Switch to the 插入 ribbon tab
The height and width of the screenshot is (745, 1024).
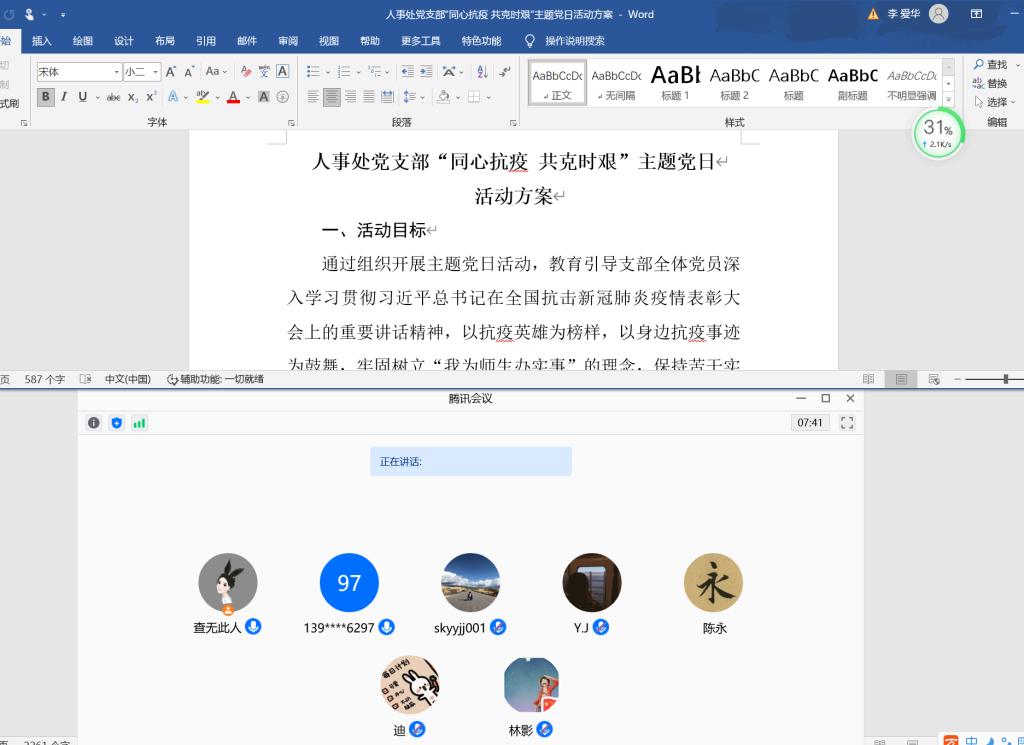[41, 41]
